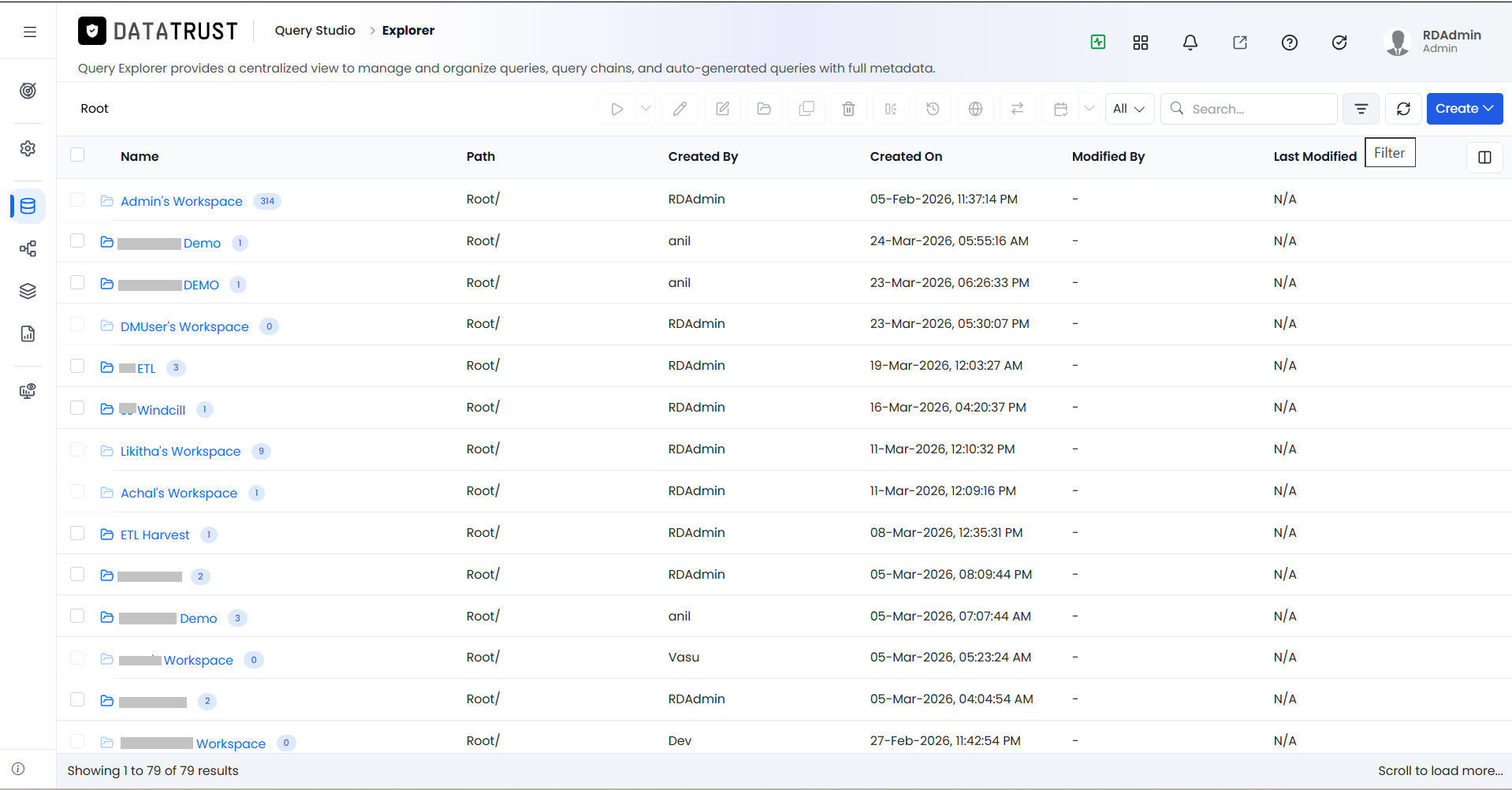Expand the run options chevron
This screenshot has height=790, width=1512.
click(x=646, y=109)
